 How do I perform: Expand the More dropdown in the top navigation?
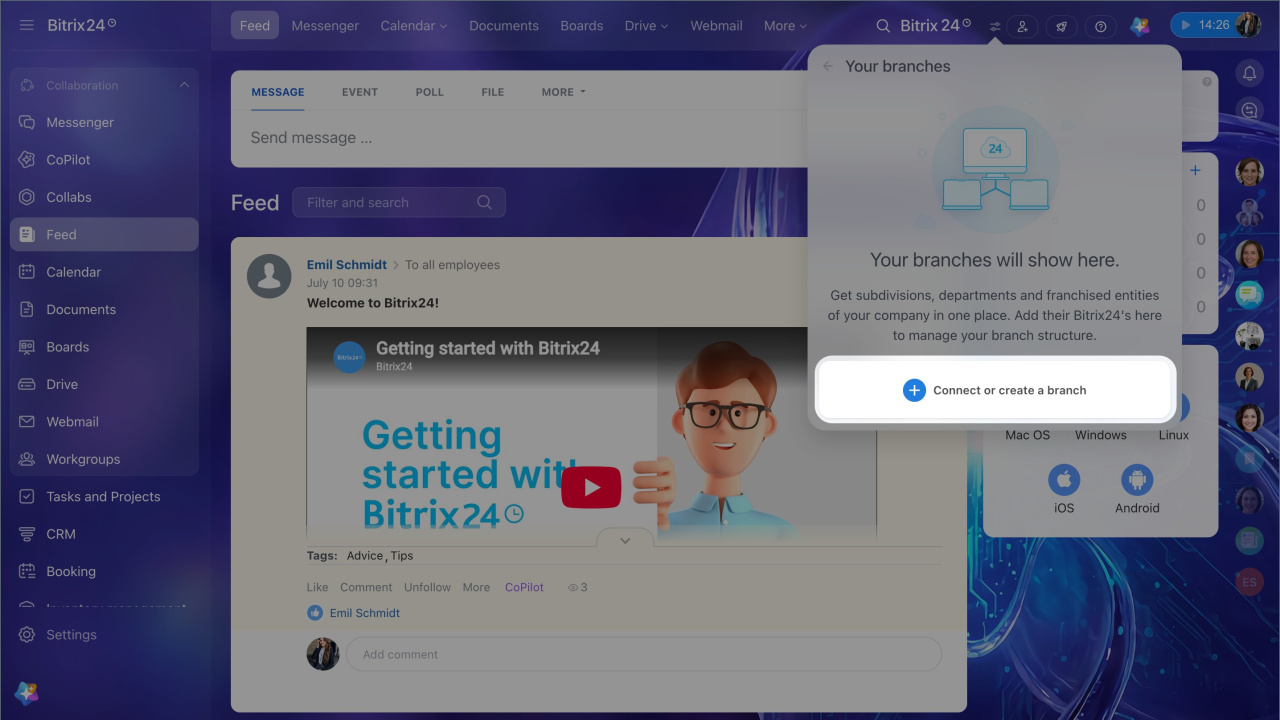click(785, 26)
